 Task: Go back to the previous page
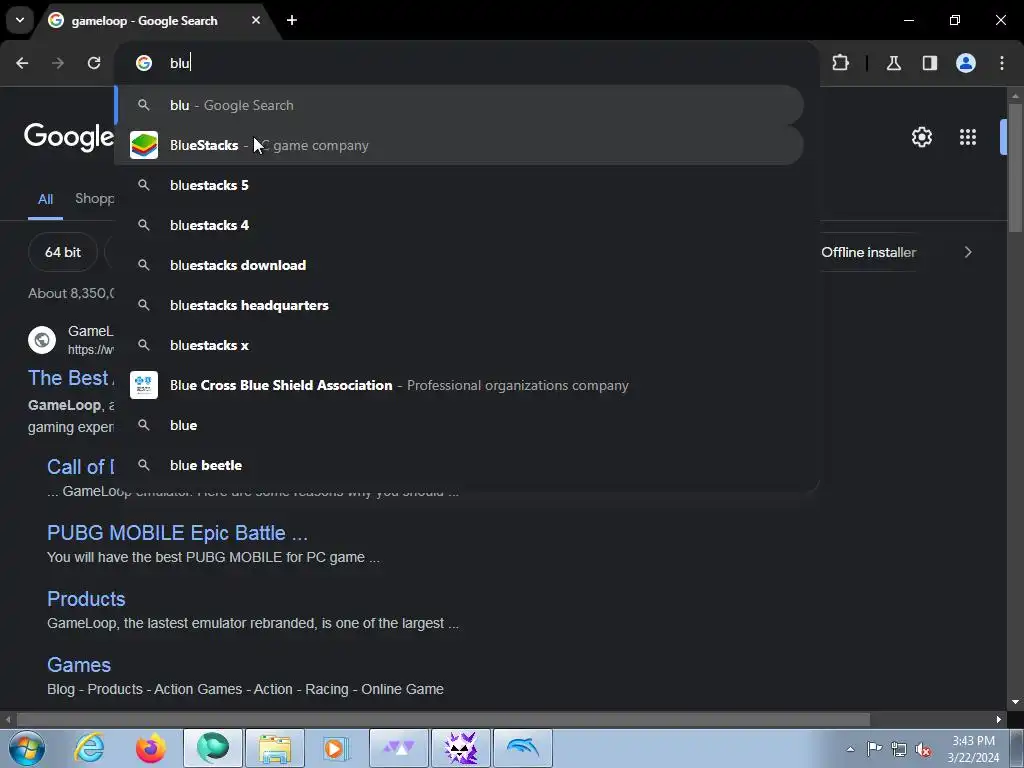(22, 63)
